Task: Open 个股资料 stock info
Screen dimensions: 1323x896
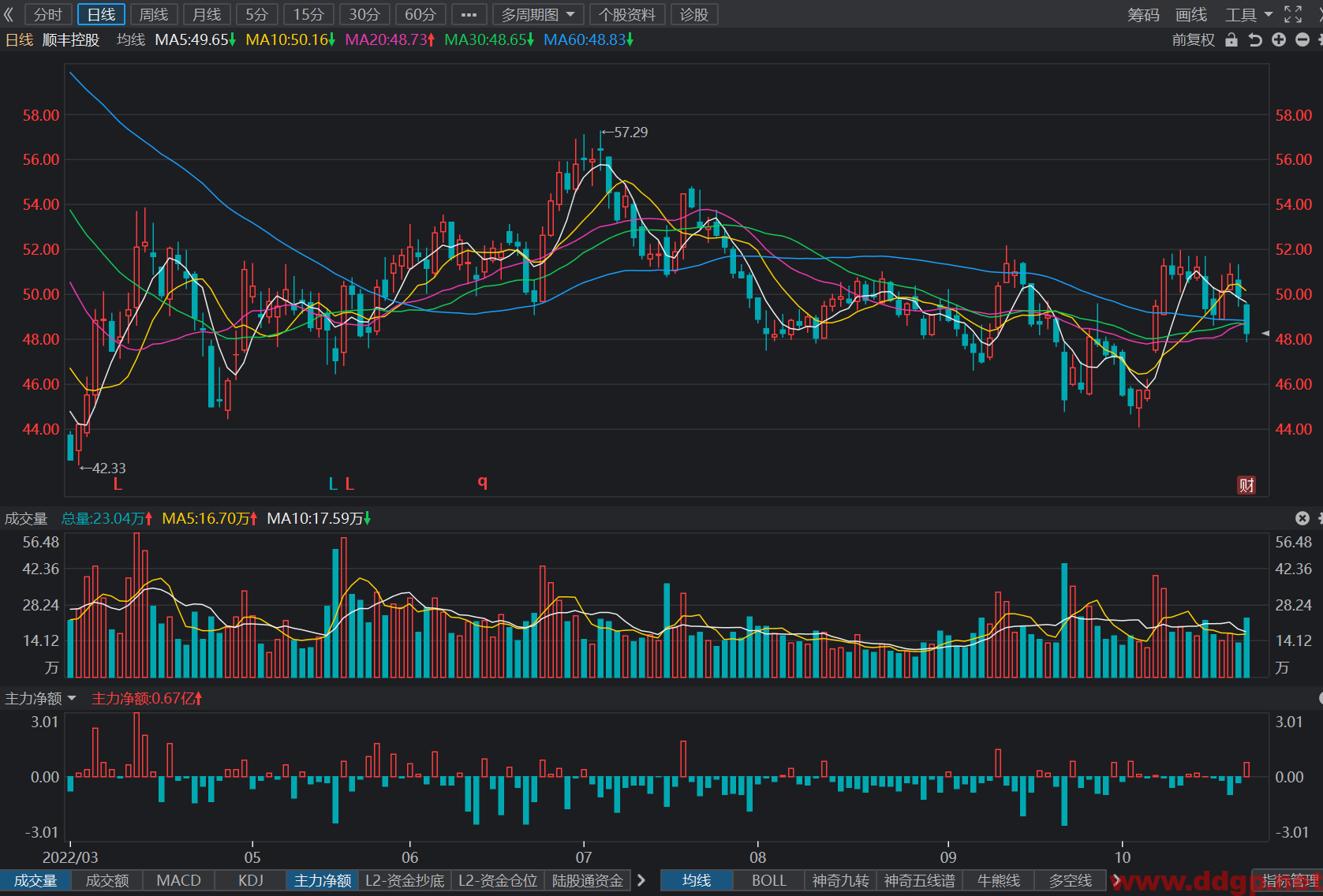Action: tap(627, 14)
